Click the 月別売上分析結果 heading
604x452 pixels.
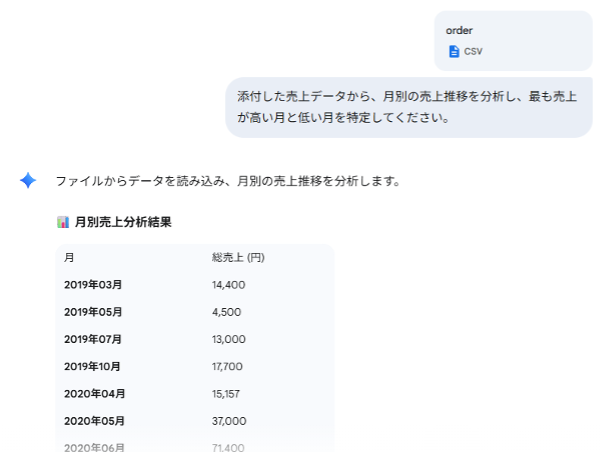(123, 222)
